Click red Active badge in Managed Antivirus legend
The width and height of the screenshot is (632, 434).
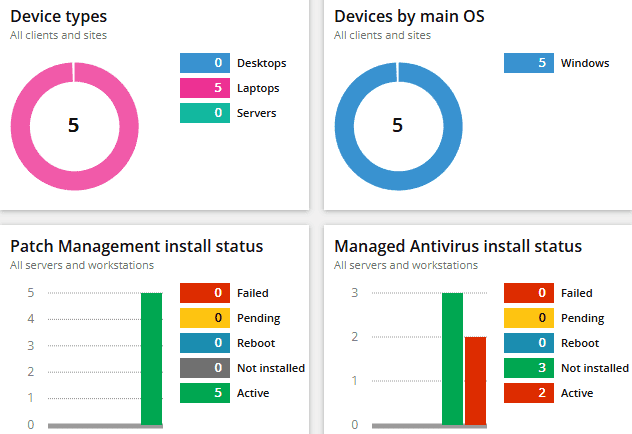529,393
